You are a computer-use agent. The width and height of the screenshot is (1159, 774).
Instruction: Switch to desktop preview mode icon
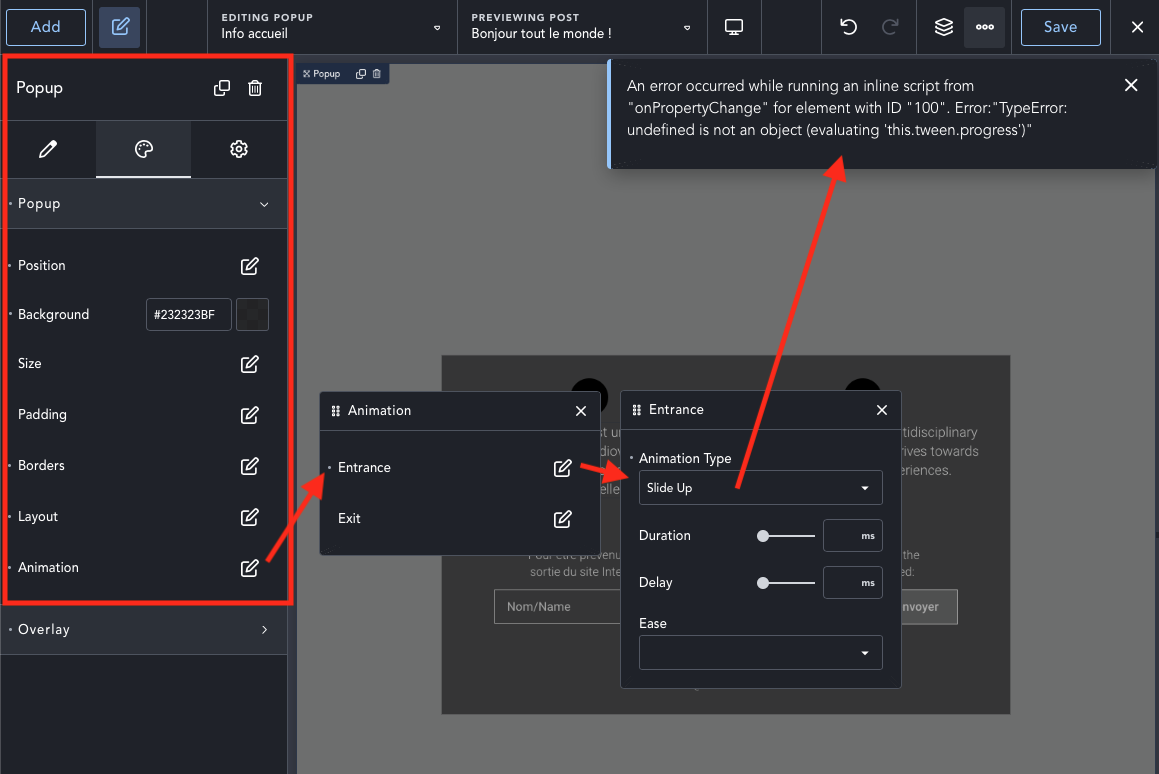coord(734,27)
